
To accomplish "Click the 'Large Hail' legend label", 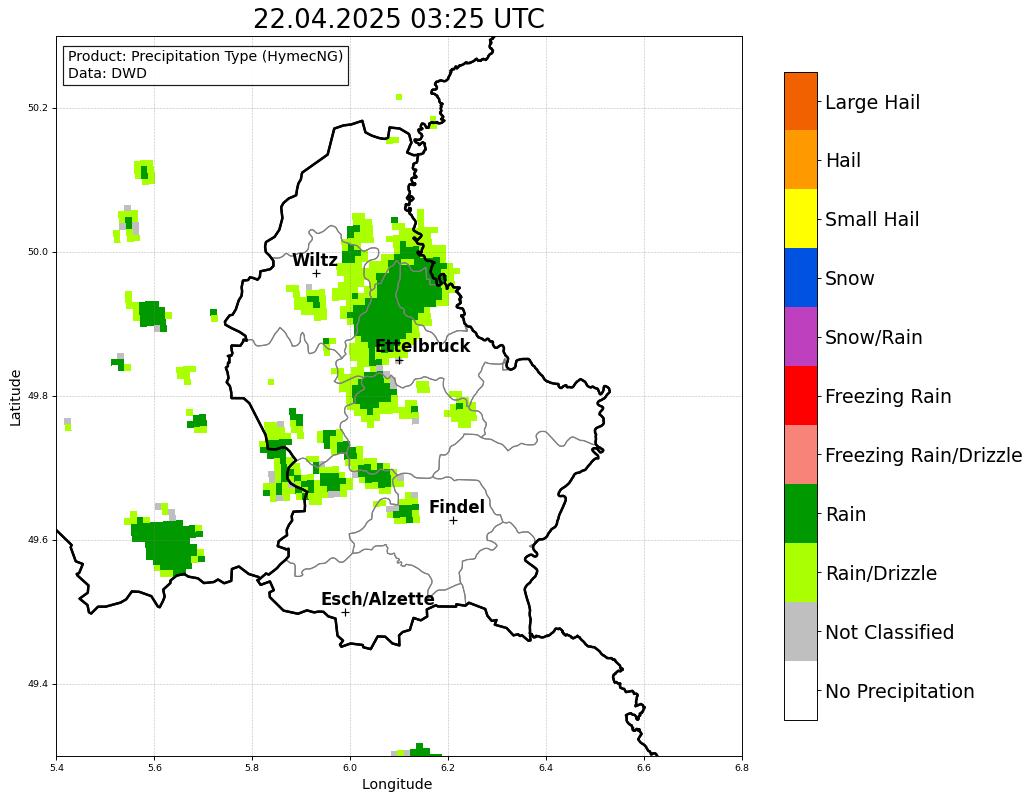I will (873, 103).
